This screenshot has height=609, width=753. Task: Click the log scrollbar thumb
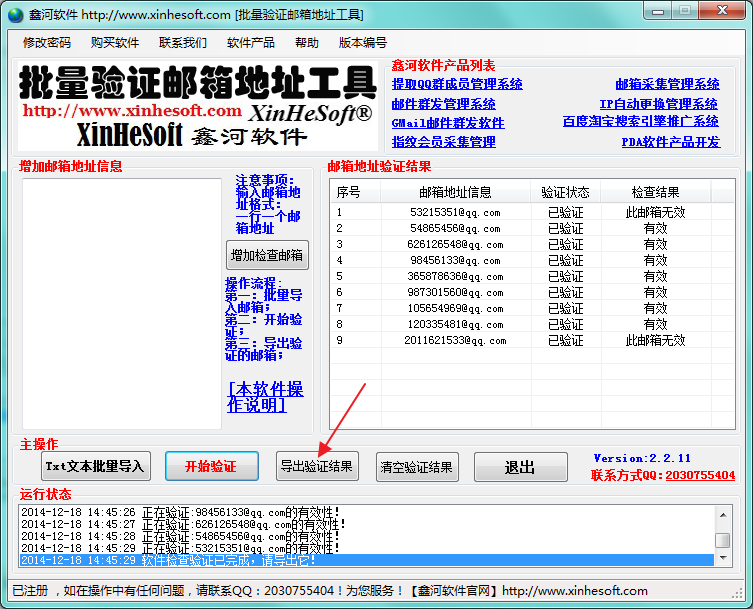pyautogui.click(x=723, y=540)
